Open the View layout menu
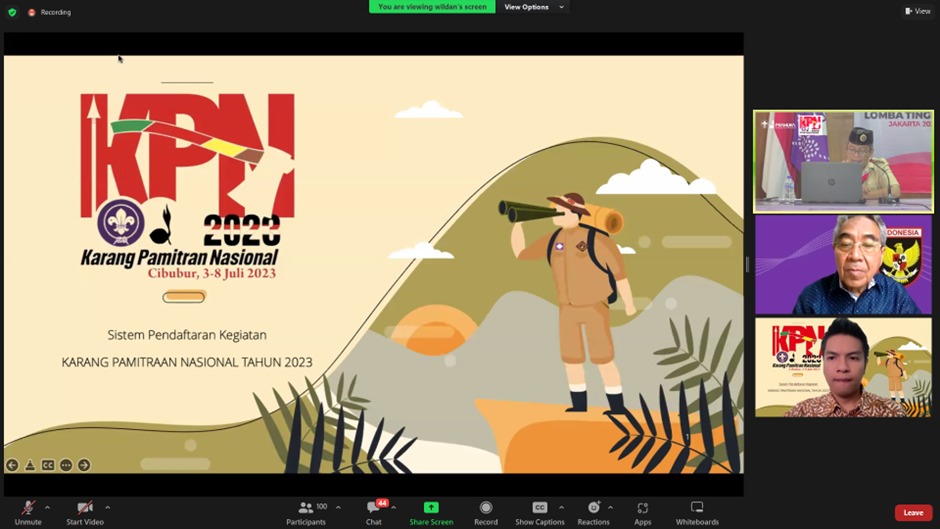940x529 pixels. click(x=917, y=11)
